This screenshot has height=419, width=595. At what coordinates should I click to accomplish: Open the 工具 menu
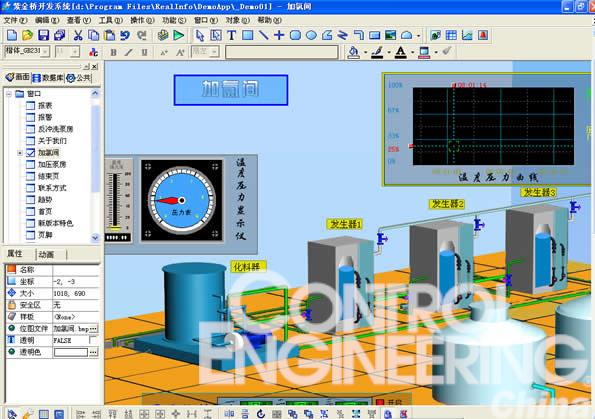tap(110, 20)
